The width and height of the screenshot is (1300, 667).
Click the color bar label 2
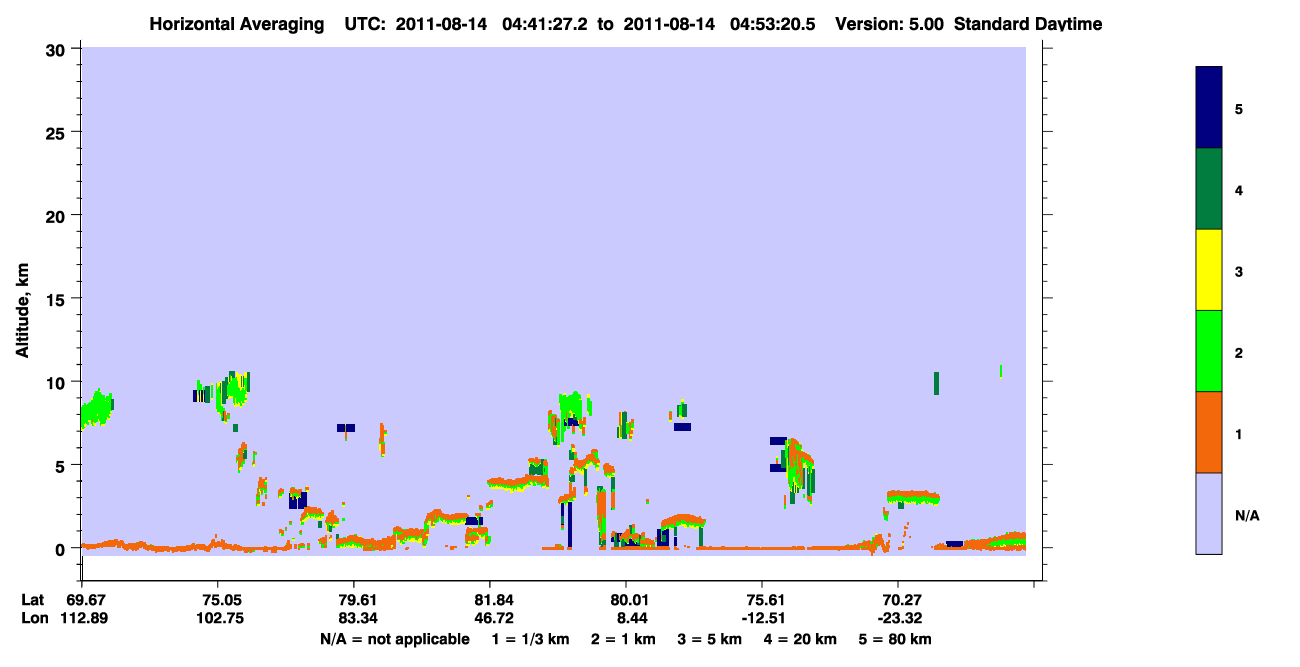click(x=1238, y=351)
